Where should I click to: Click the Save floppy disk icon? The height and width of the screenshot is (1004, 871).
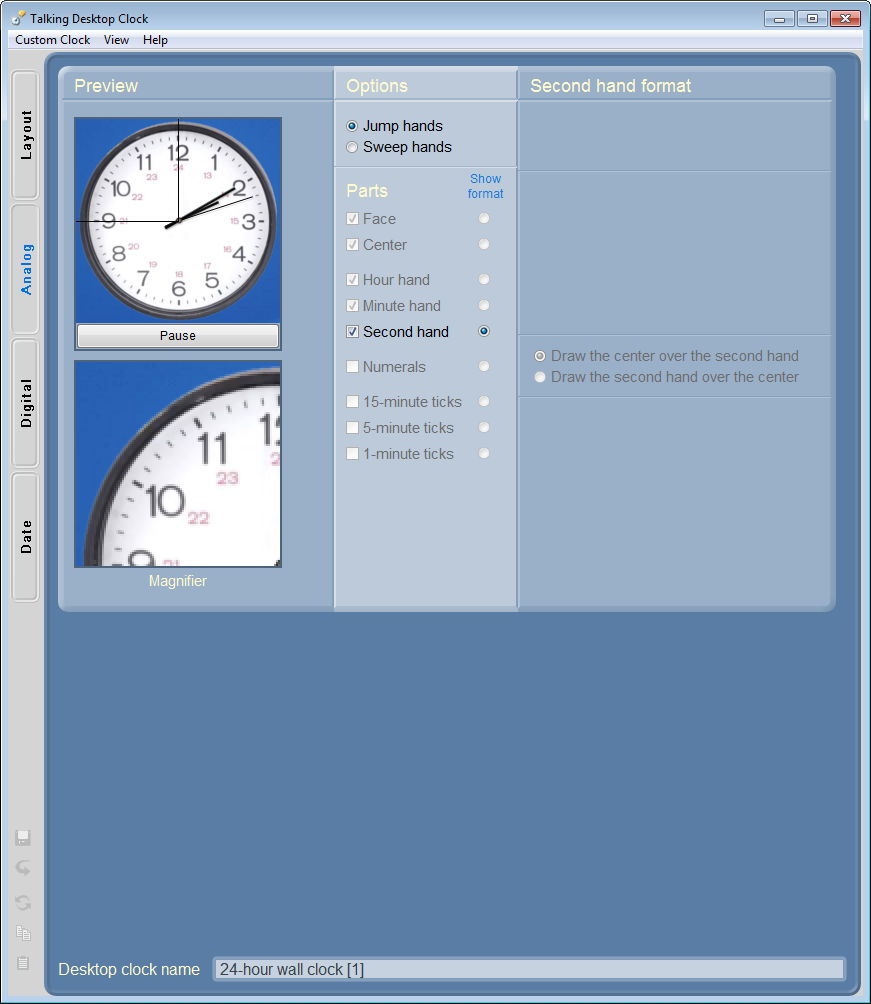click(x=23, y=838)
